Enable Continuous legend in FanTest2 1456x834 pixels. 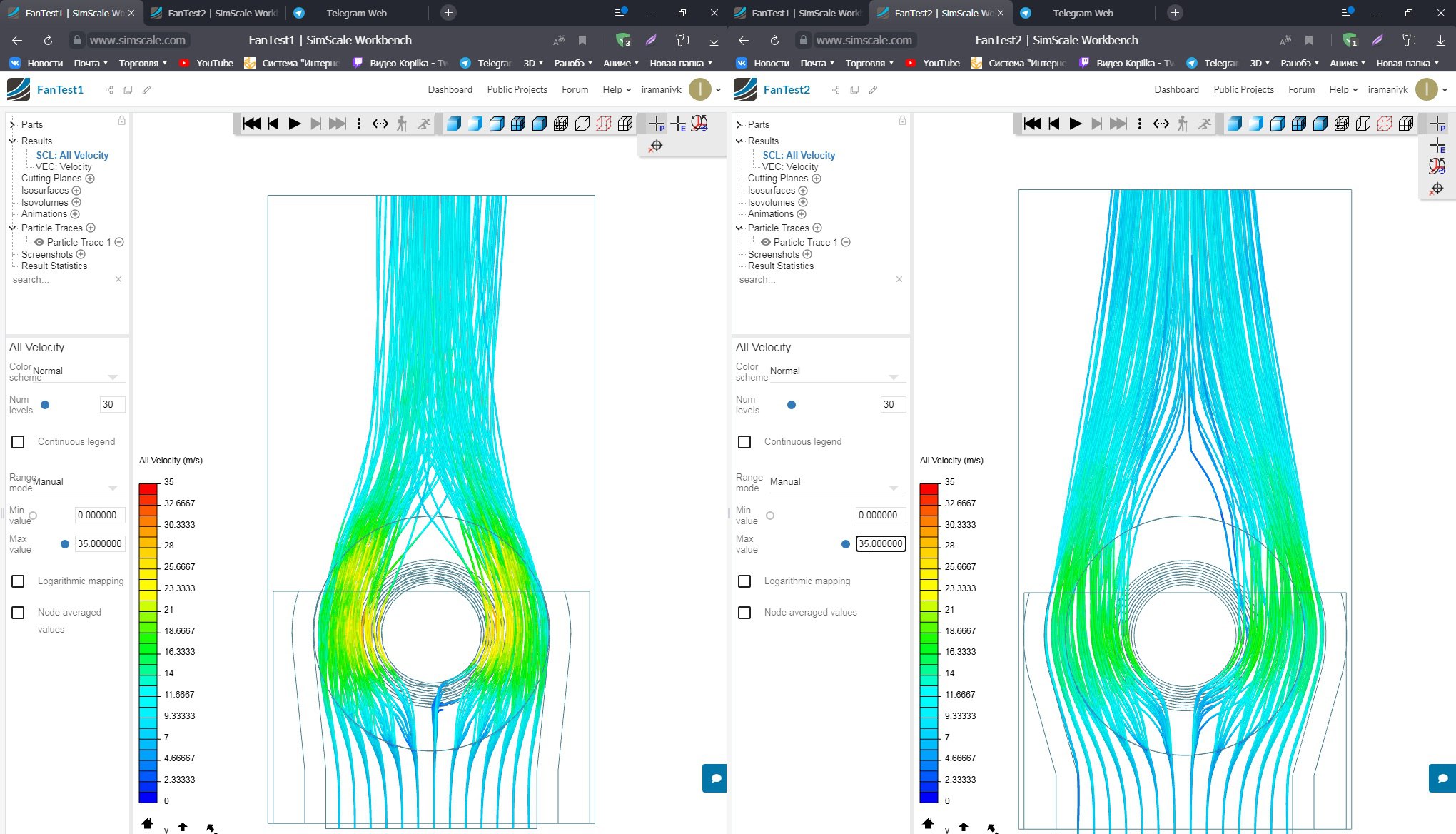pyautogui.click(x=744, y=442)
